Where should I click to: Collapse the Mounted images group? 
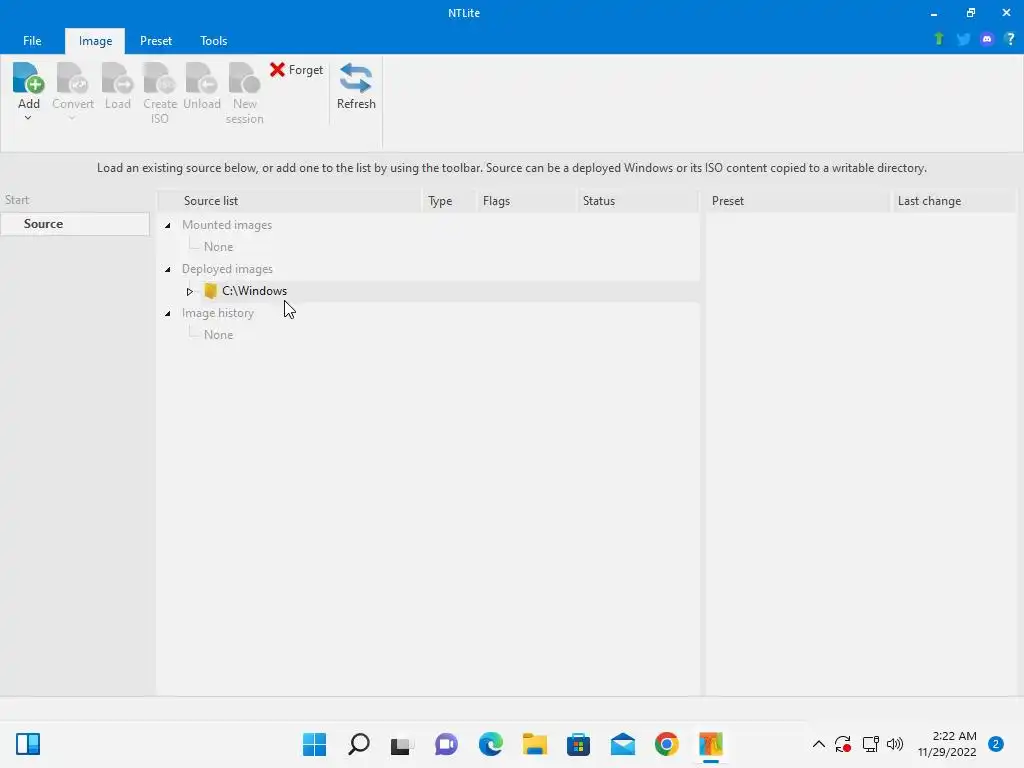(168, 225)
